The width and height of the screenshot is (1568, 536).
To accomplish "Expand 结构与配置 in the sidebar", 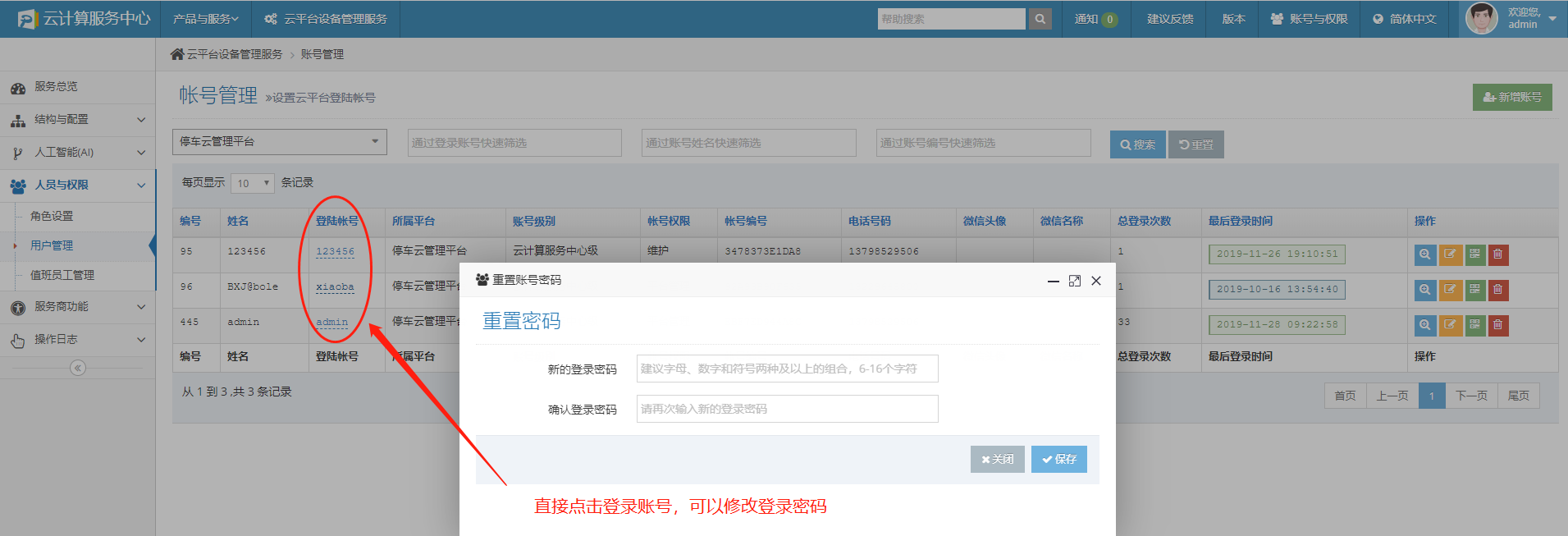I will pyautogui.click(x=78, y=120).
